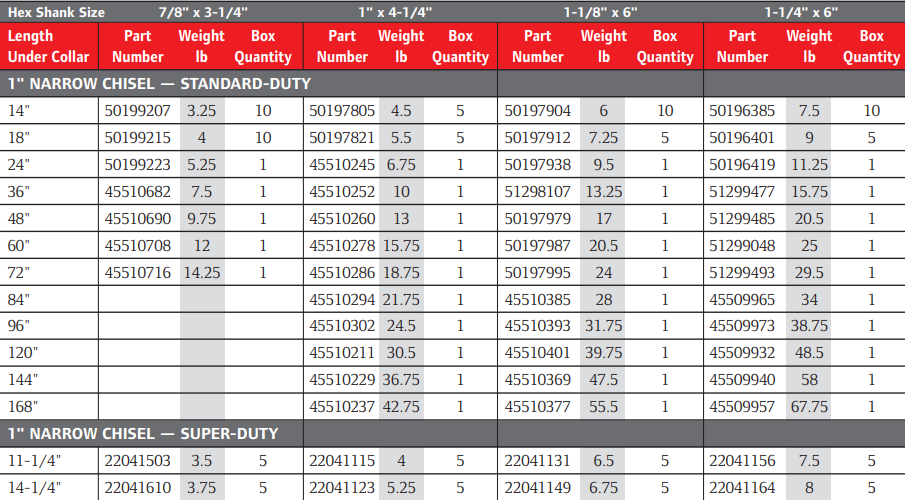Screen dimensions: 905x500
Task: Click part number 45510716 in 72" row
Action: pyautogui.click(x=137, y=272)
